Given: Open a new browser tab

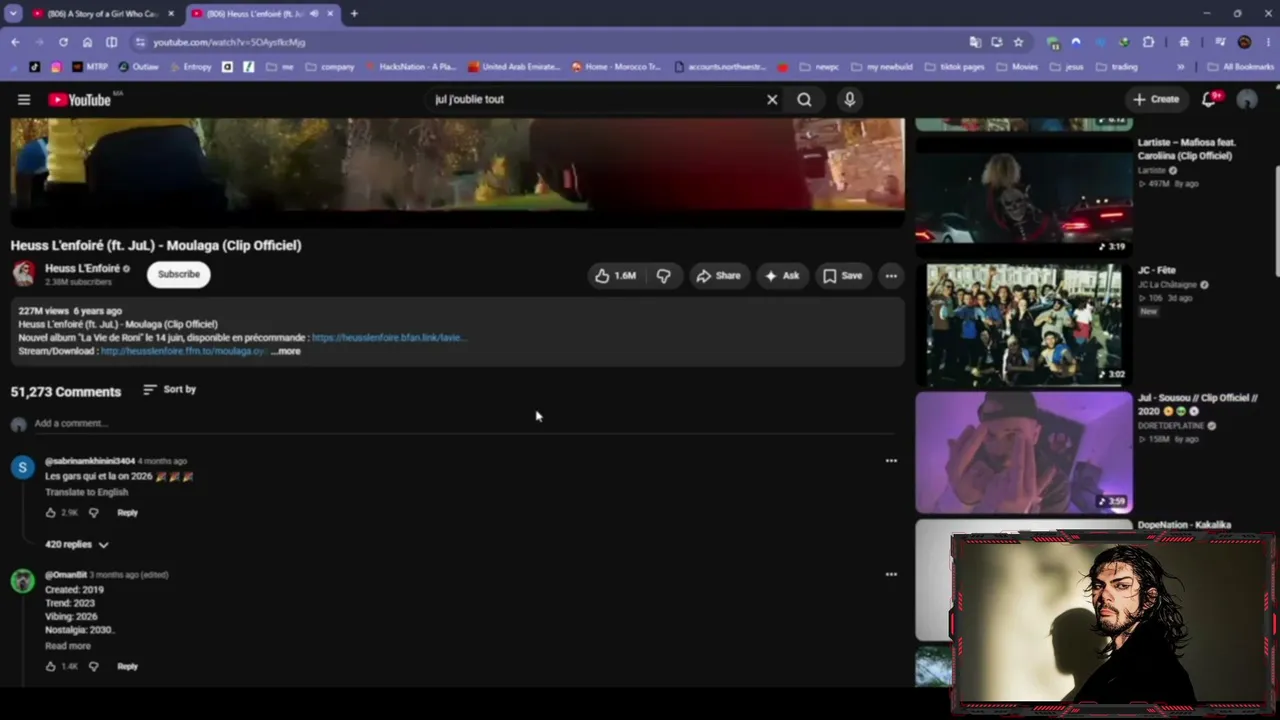Looking at the screenshot, I should [x=354, y=14].
